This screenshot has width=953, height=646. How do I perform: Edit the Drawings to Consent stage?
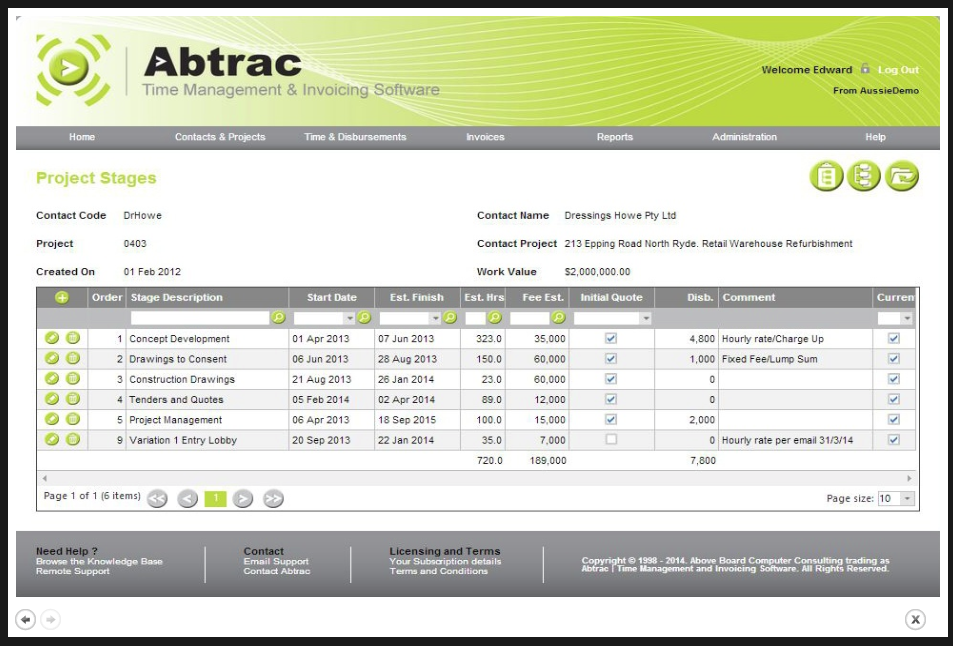coord(52,359)
